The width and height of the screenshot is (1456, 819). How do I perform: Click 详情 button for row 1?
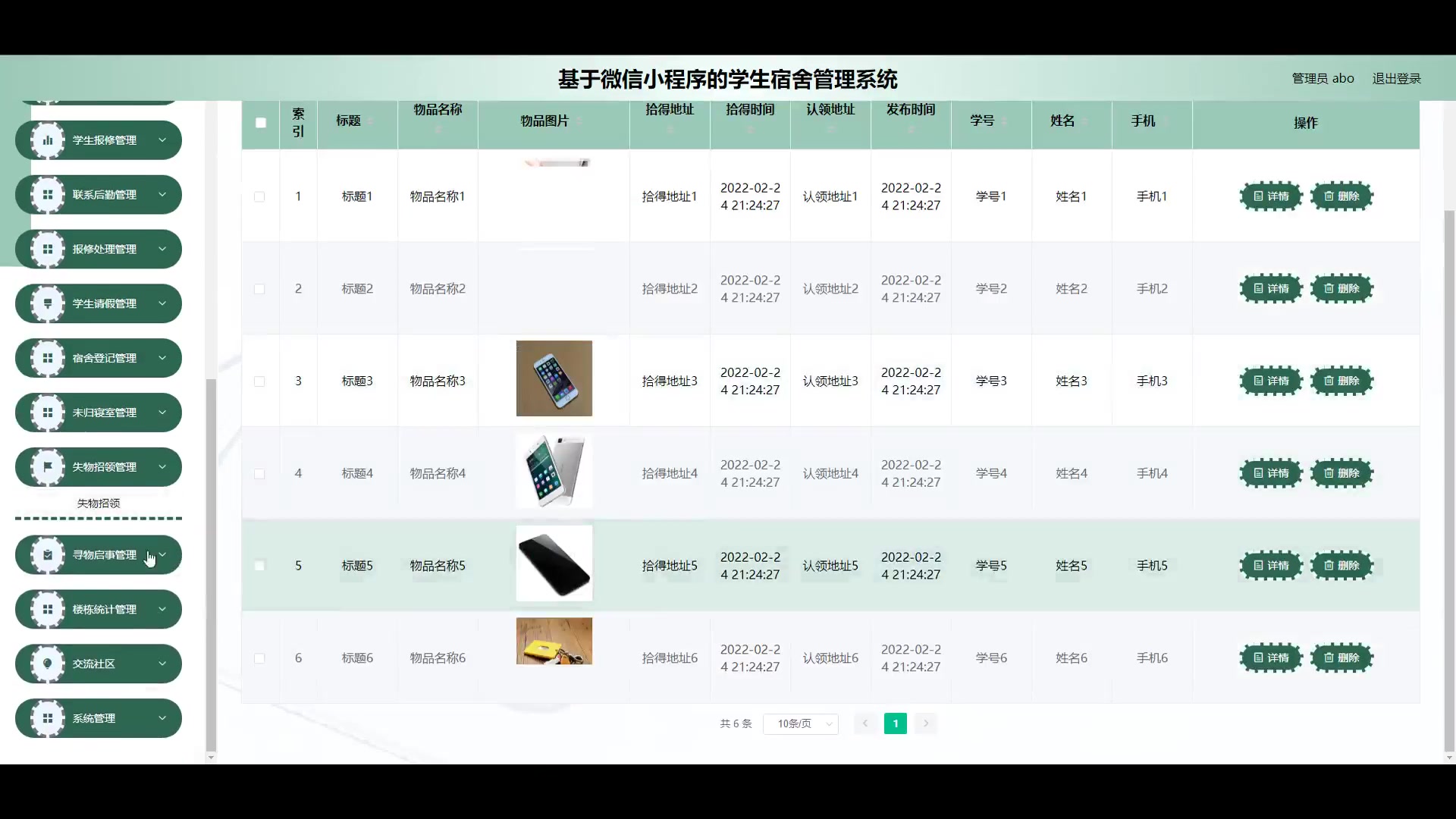click(x=1271, y=196)
